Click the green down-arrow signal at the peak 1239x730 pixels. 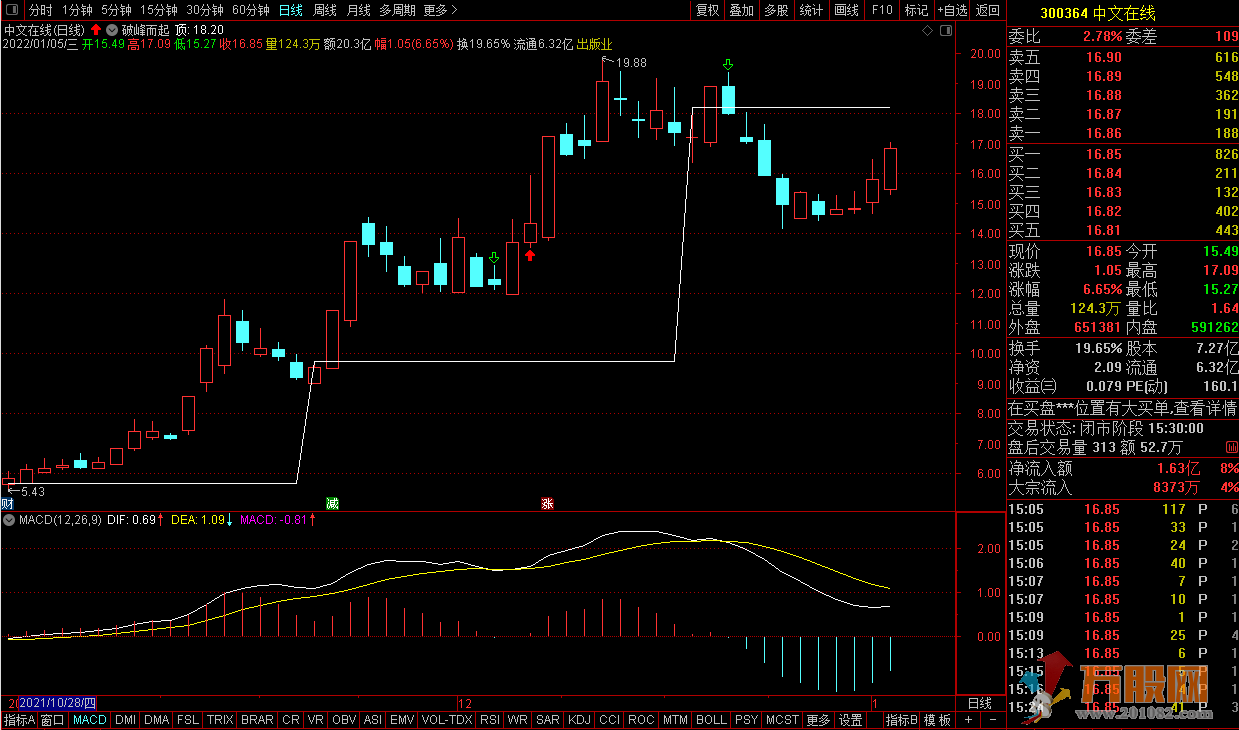(x=729, y=65)
